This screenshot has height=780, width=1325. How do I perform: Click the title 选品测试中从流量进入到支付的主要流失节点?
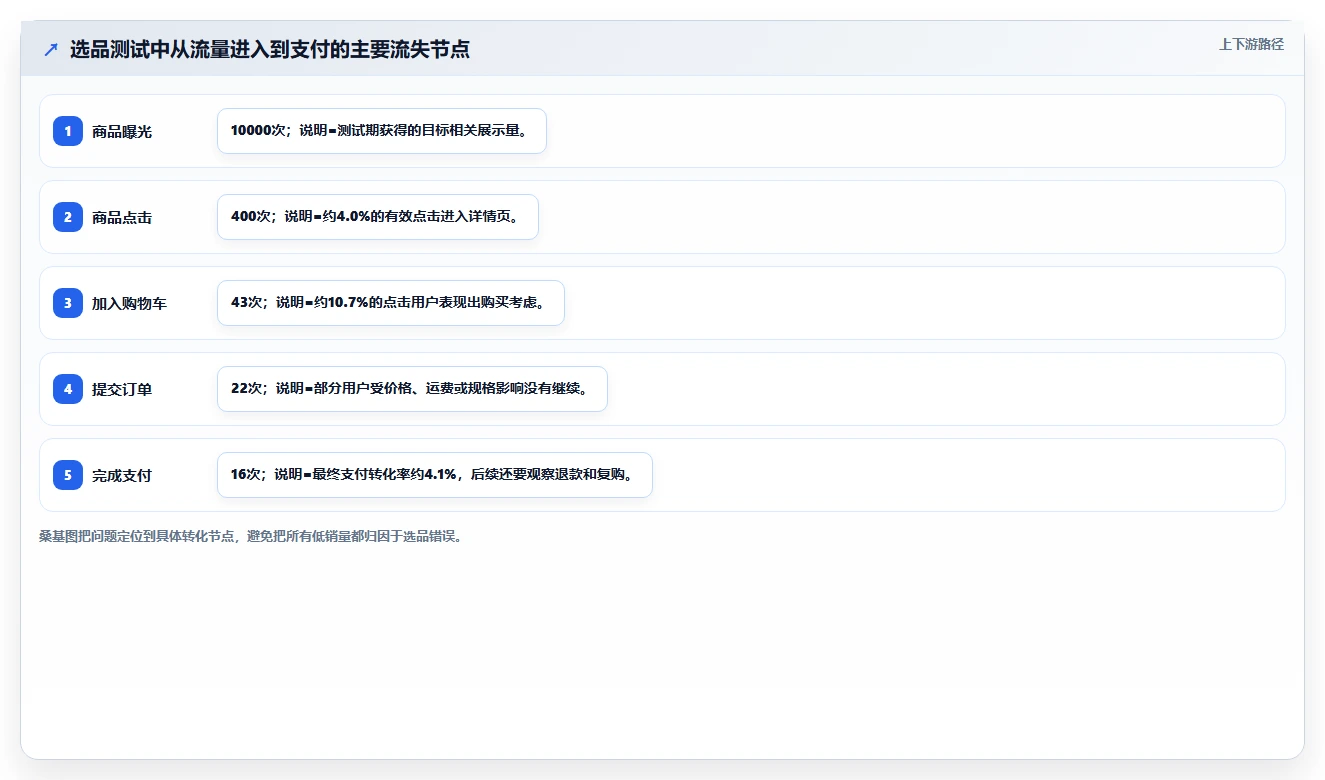pos(270,49)
